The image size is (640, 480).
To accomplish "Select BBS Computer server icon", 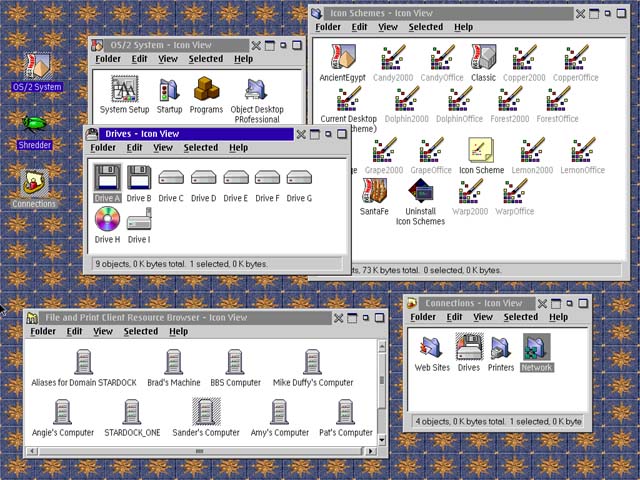I will click(x=235, y=362).
